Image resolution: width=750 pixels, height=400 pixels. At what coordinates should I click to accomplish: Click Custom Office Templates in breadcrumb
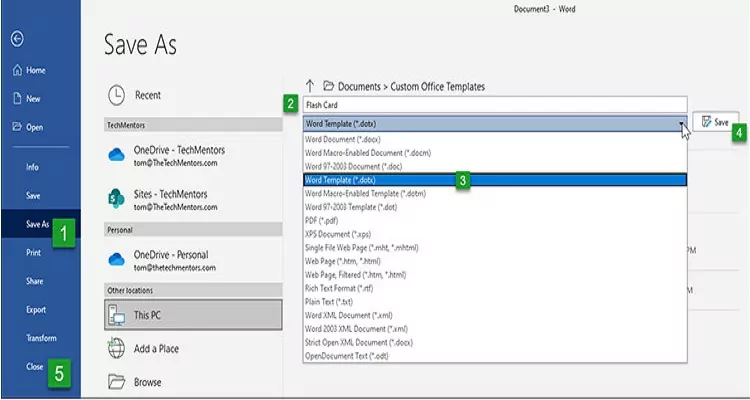click(438, 87)
